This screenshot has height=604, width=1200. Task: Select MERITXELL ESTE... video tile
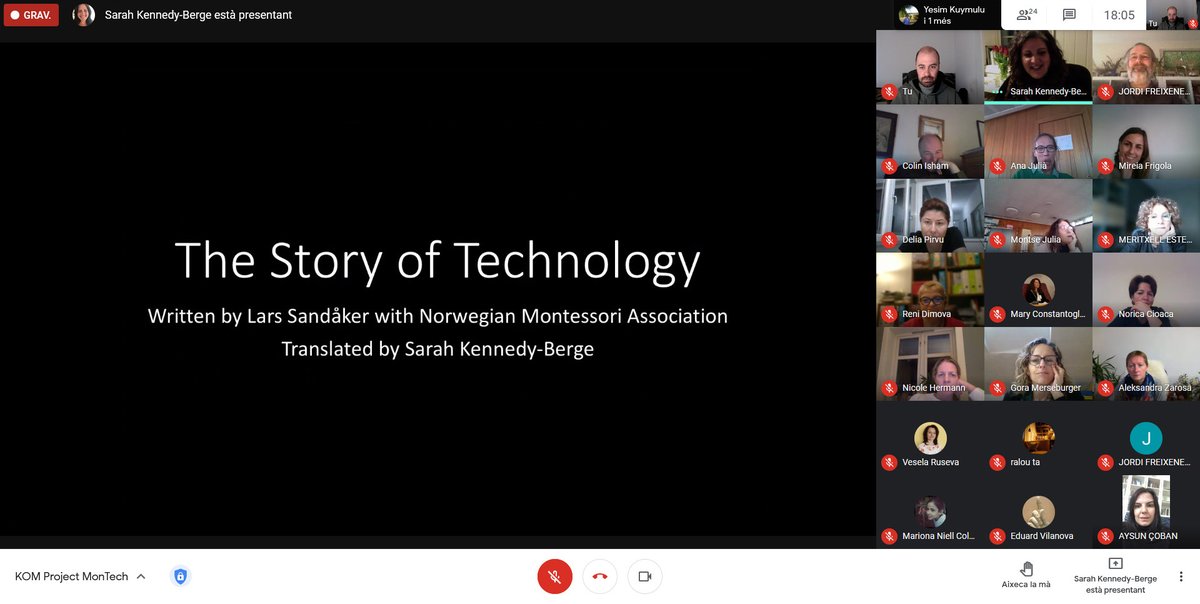click(1146, 215)
